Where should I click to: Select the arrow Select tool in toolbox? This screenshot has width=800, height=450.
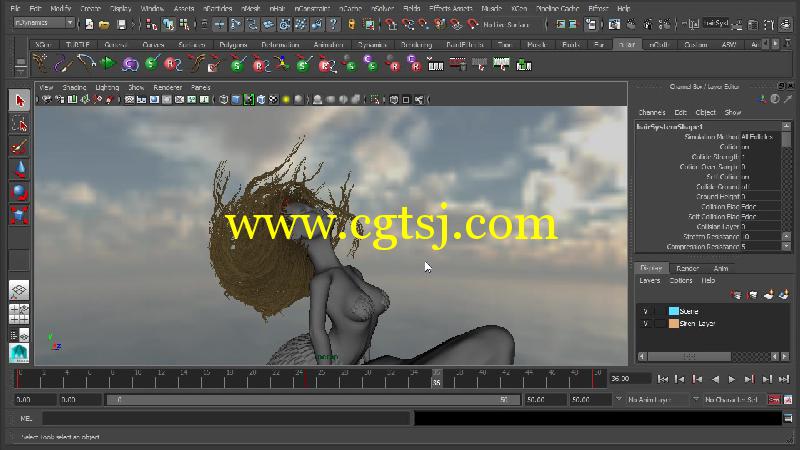[x=19, y=101]
